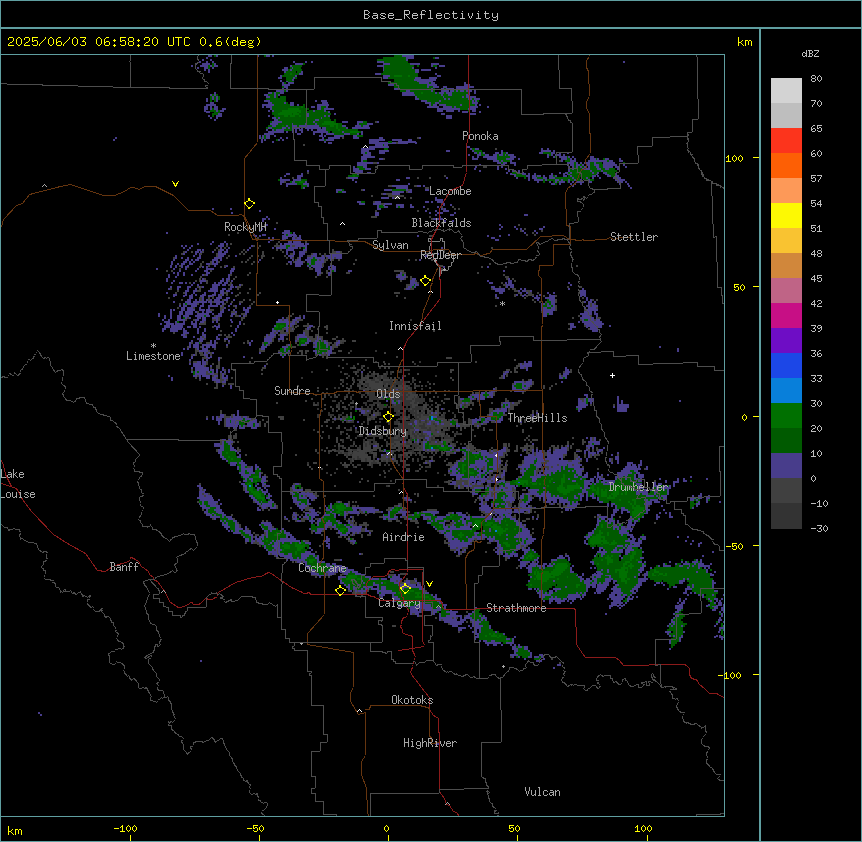Click the dBZ legend heading

coord(810,53)
